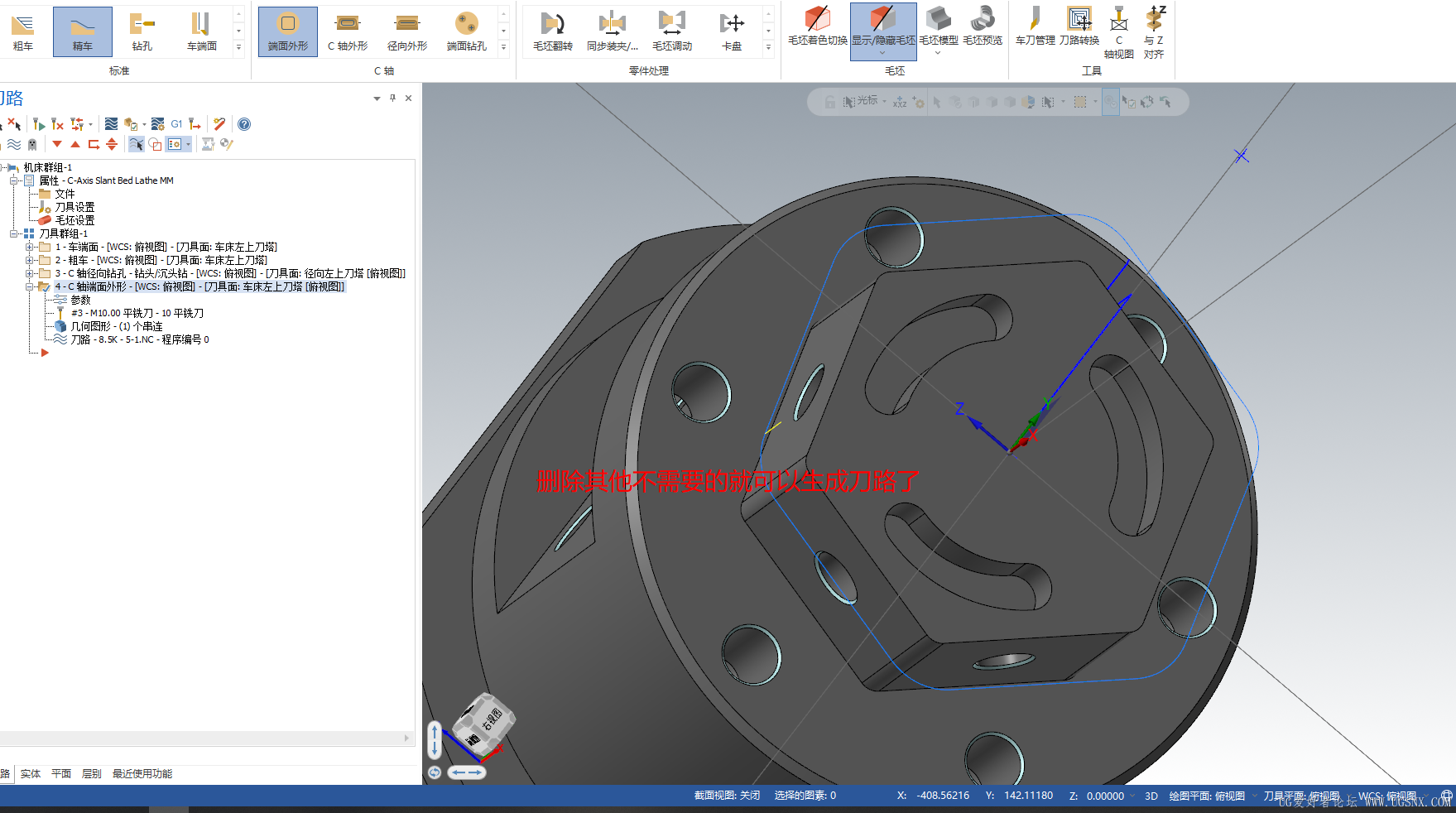Open 参数 under operation 4
This screenshot has width=1456, height=813.
[x=80, y=300]
